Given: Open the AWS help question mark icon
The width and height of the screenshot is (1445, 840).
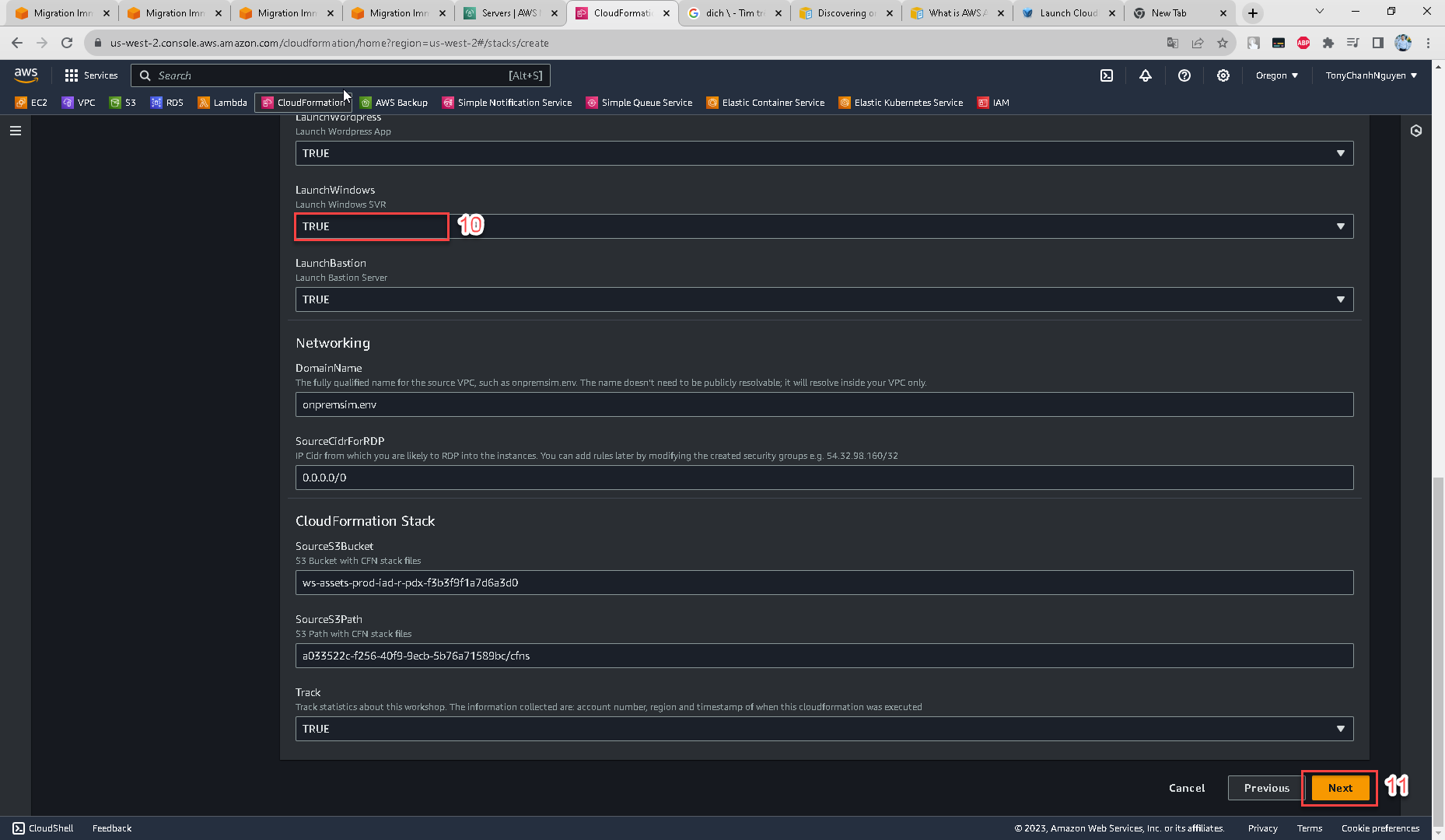Looking at the screenshot, I should (x=1184, y=75).
